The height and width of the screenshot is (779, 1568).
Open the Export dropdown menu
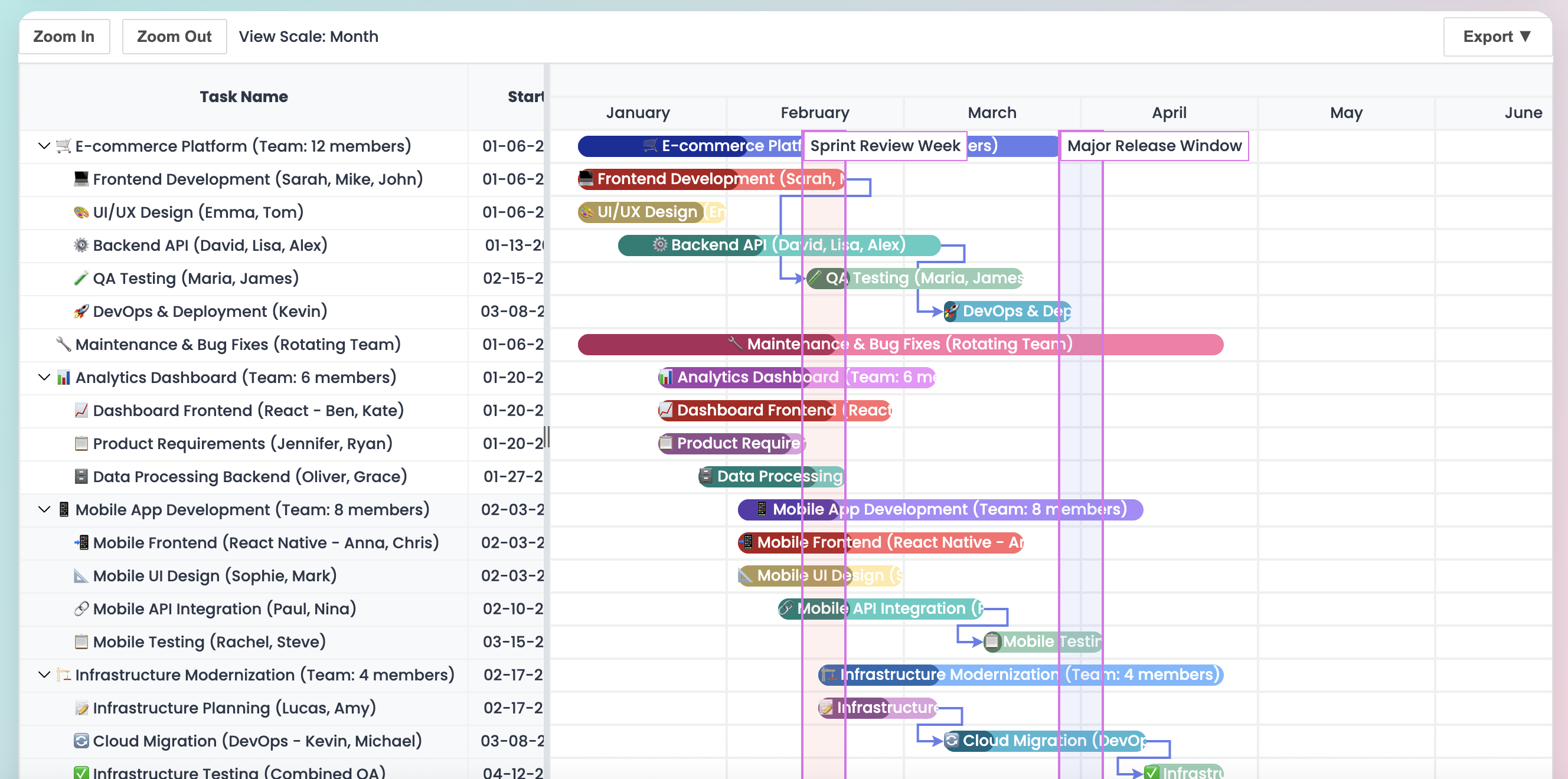(1496, 37)
